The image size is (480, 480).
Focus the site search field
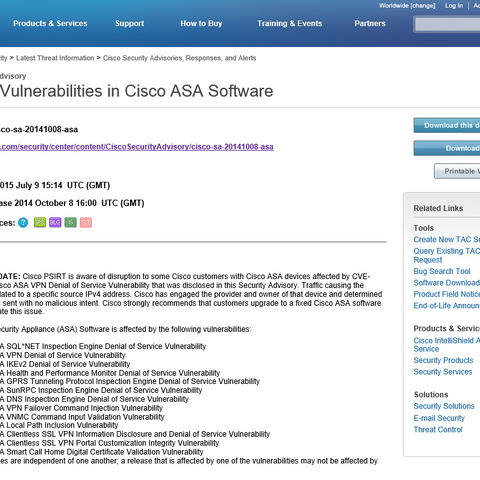point(447,24)
